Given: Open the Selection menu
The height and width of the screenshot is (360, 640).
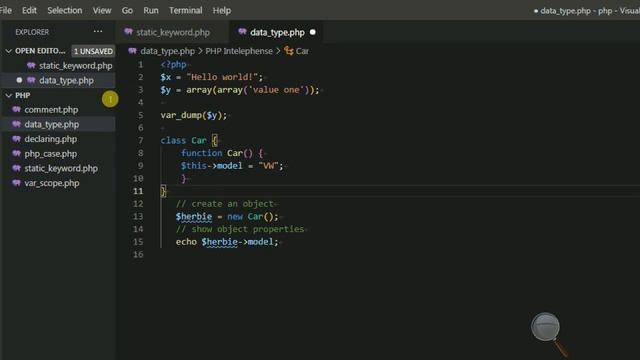Looking at the screenshot, I should pyautogui.click(x=64, y=10).
